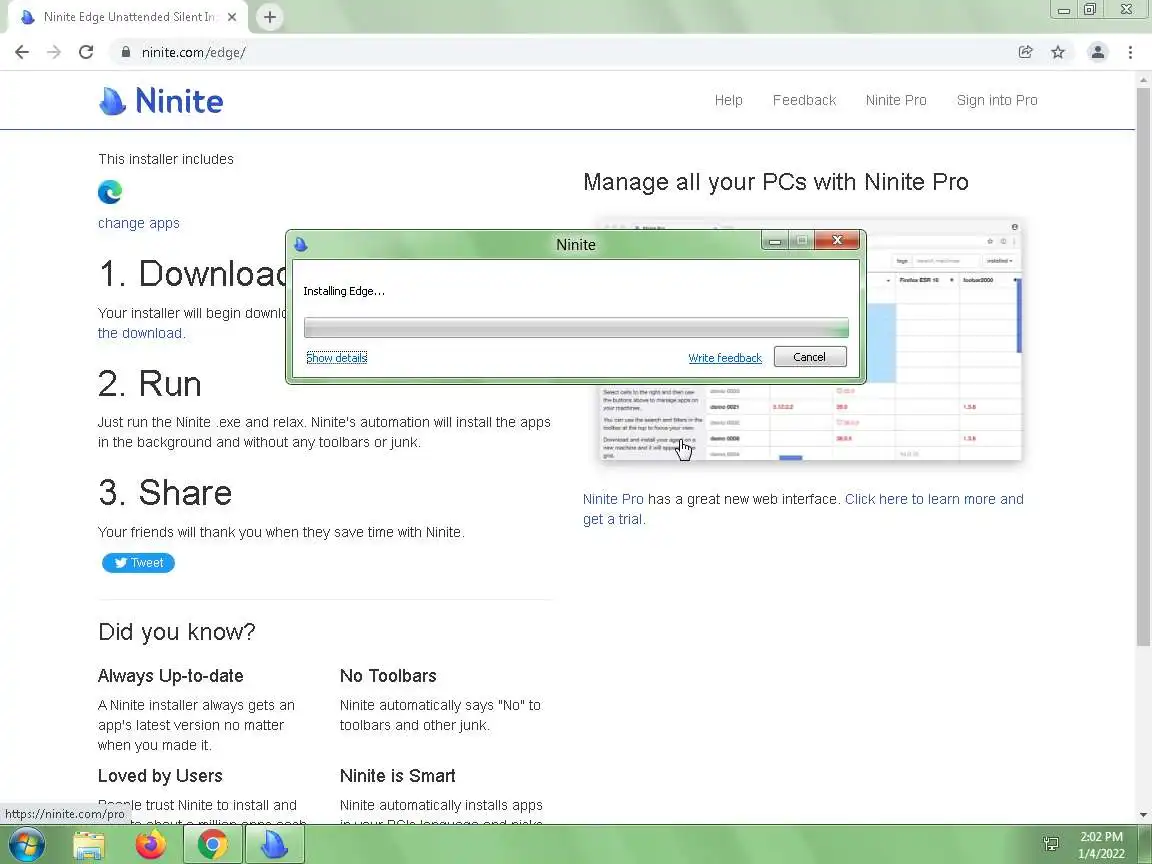Open the Ninite Pro nav link

click(896, 100)
